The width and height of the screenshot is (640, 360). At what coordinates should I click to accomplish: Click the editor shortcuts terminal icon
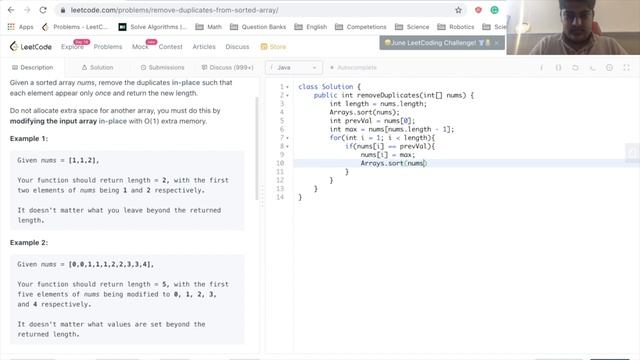click(592, 68)
